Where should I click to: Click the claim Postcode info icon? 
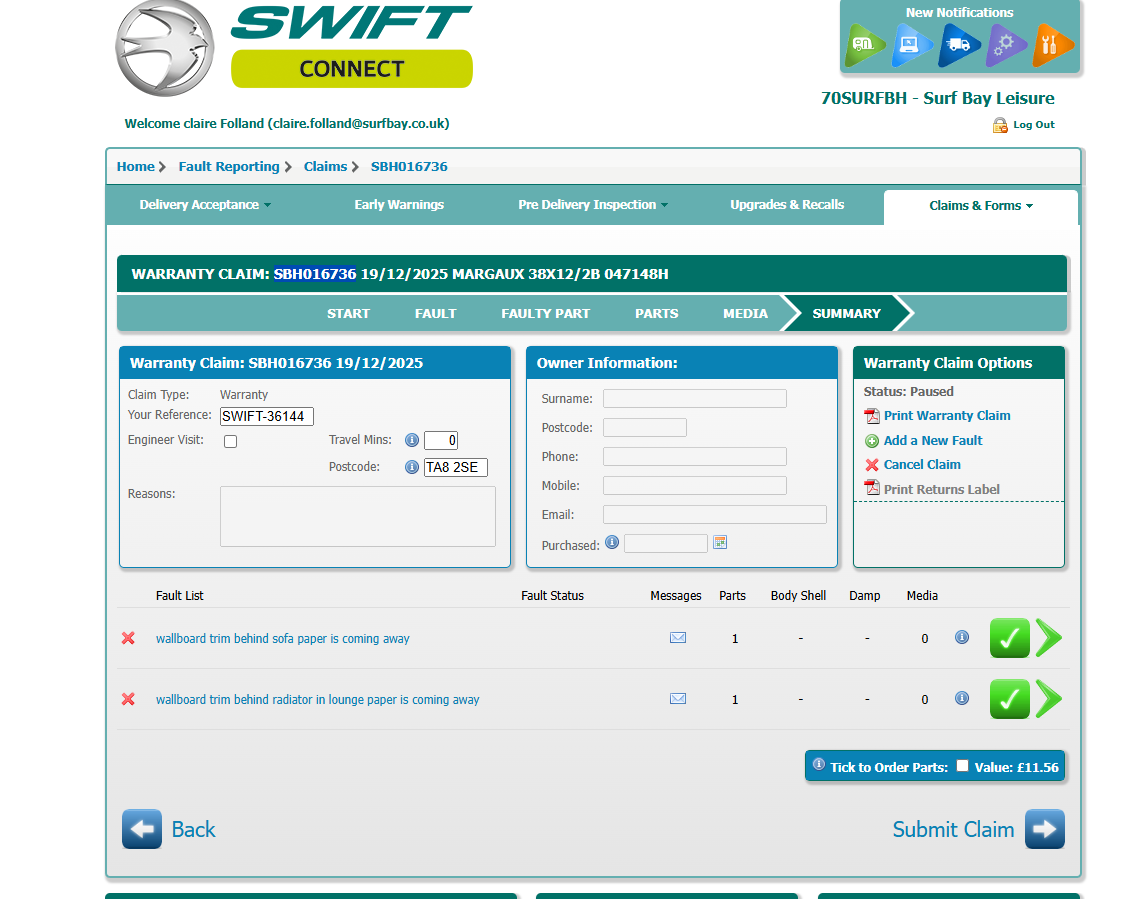[412, 467]
